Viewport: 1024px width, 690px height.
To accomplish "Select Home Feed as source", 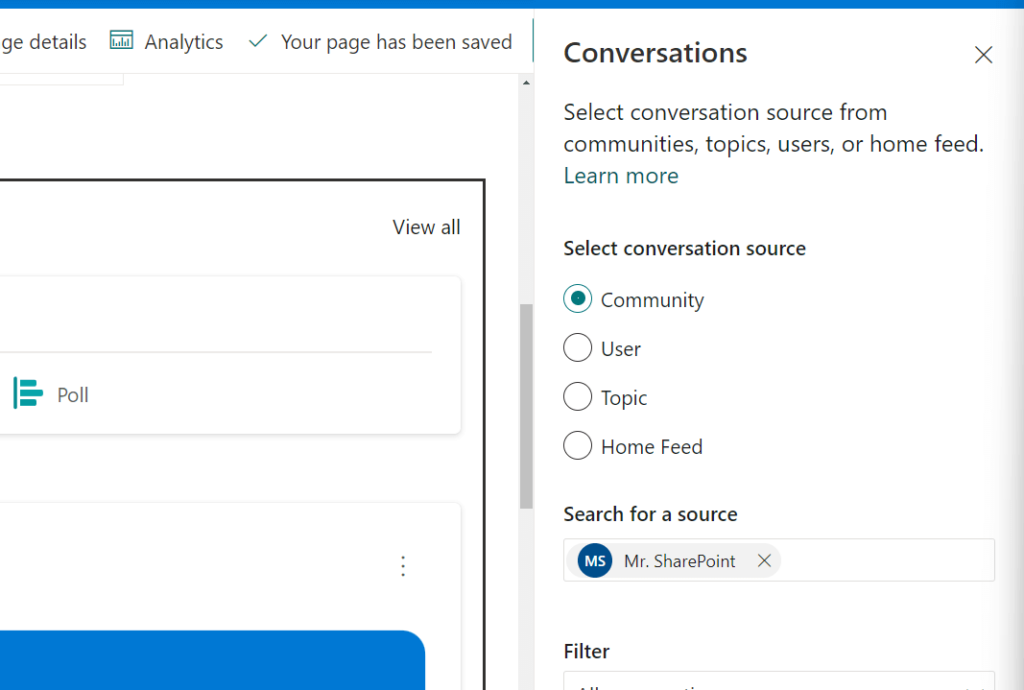I will click(577, 446).
